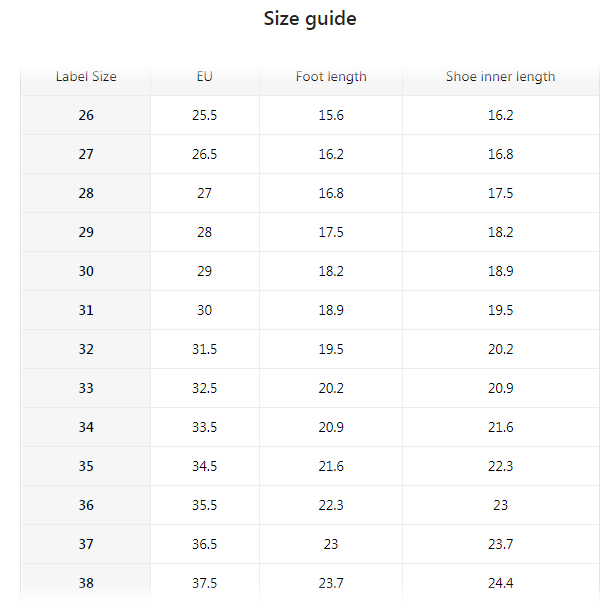
Task: Click label size 26 row header cell
Action: coord(86,116)
